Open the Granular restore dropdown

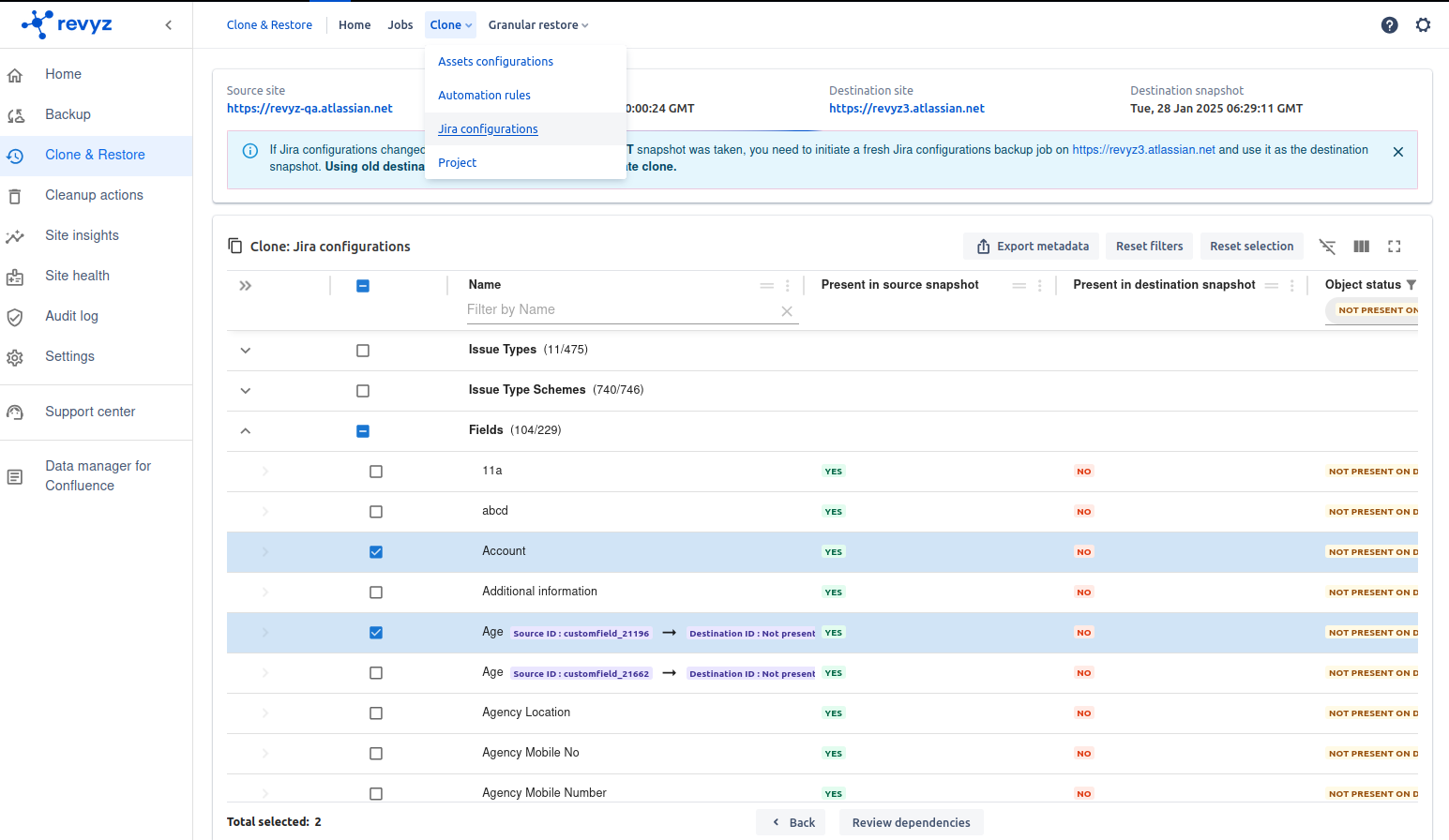click(537, 25)
